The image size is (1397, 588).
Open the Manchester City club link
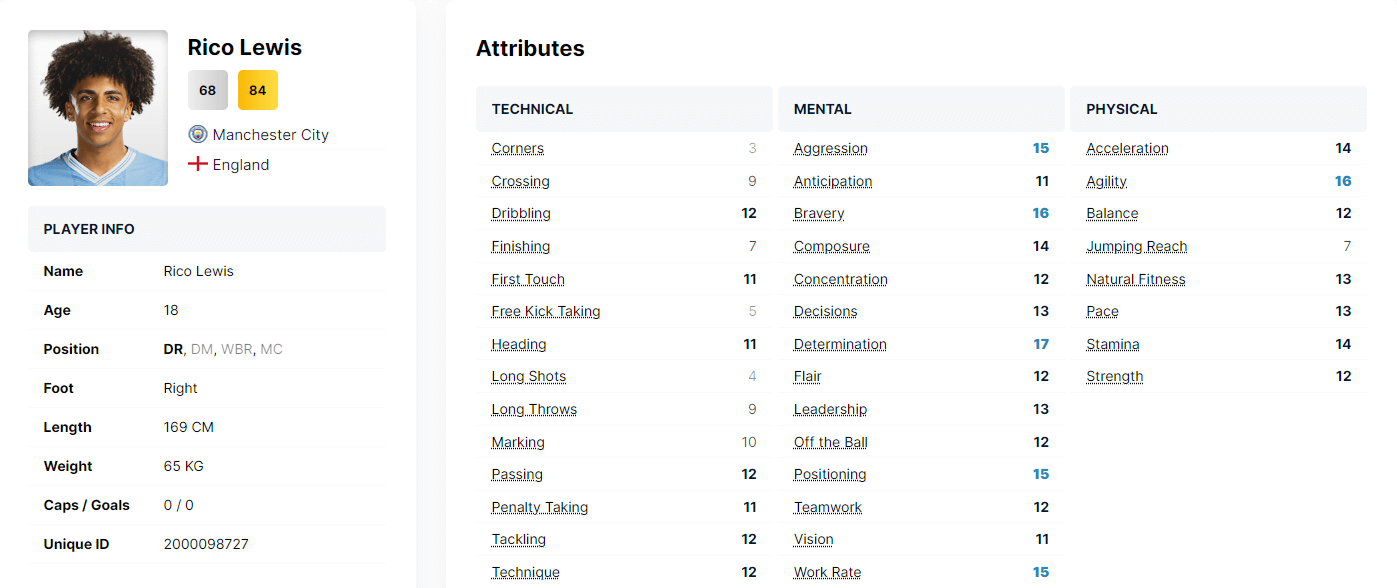(270, 134)
